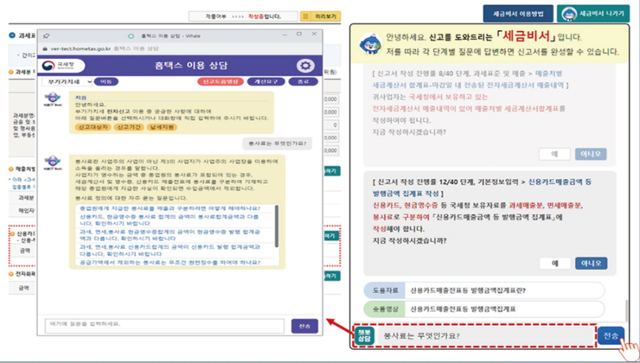Open FAQ link about 공급가액에서 제외하는 봉사료
This screenshot has width=640, height=363.
coord(170,262)
